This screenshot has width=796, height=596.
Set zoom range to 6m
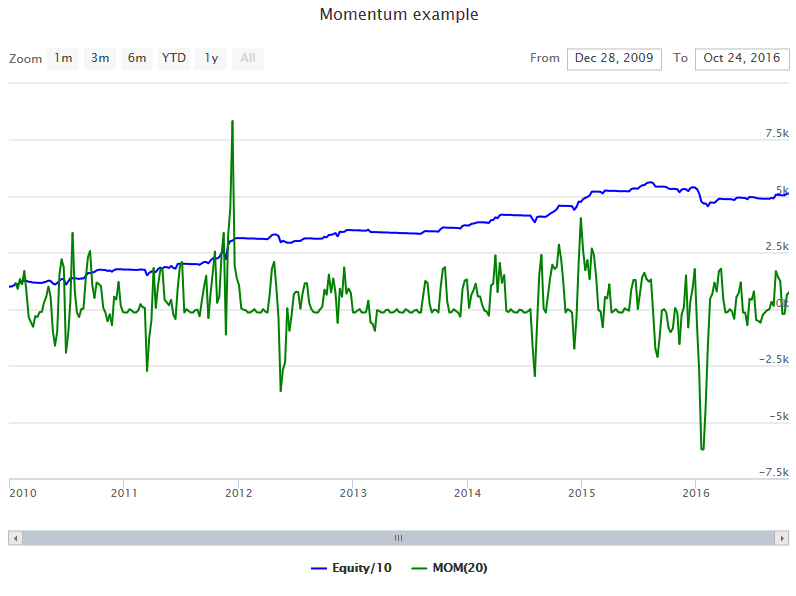coord(137,59)
